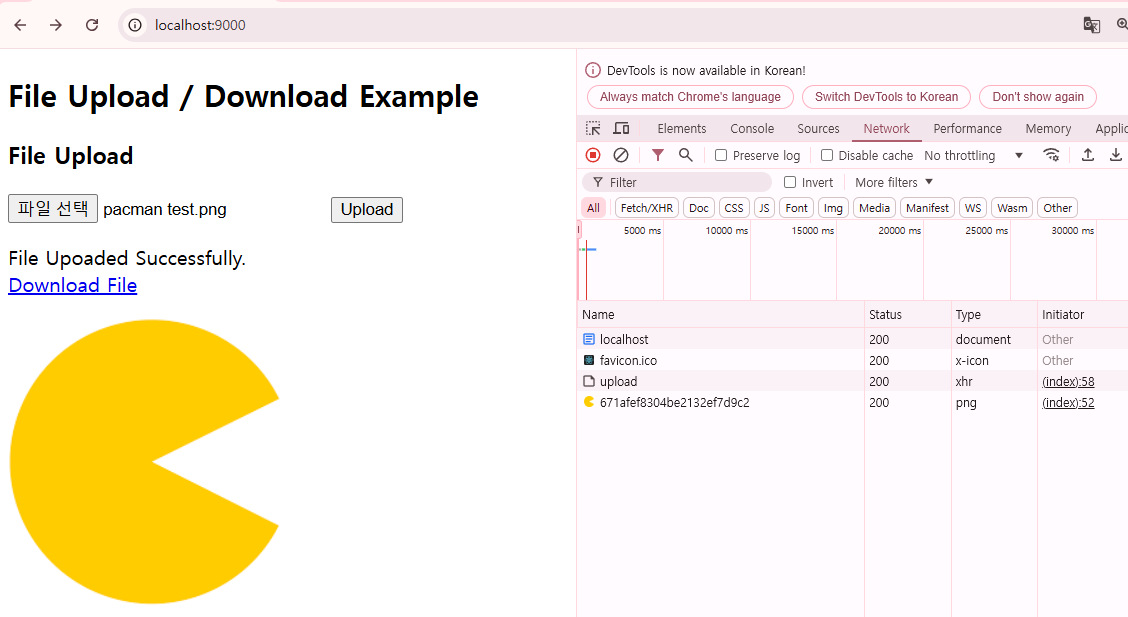Click Don't show again button
The image size is (1128, 617).
1037,97
